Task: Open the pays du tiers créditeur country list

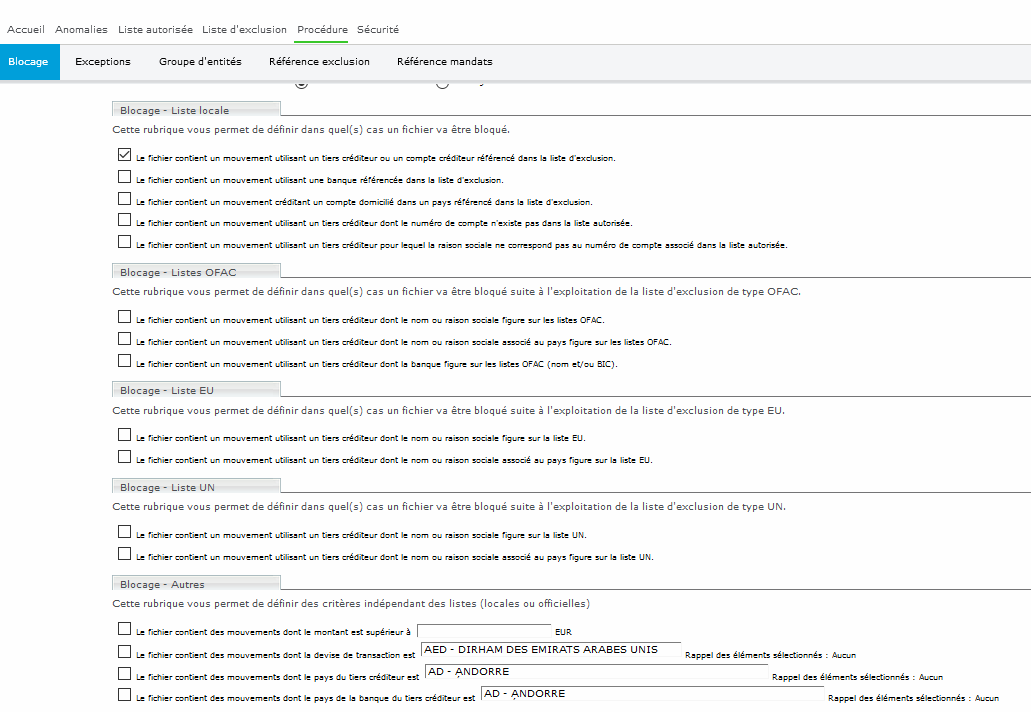Action: coord(596,672)
